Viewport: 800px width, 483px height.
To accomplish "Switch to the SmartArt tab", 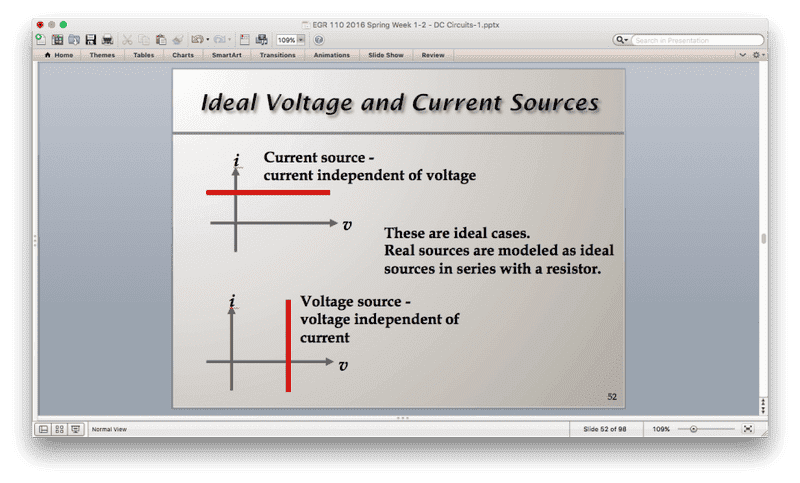I will 227,55.
